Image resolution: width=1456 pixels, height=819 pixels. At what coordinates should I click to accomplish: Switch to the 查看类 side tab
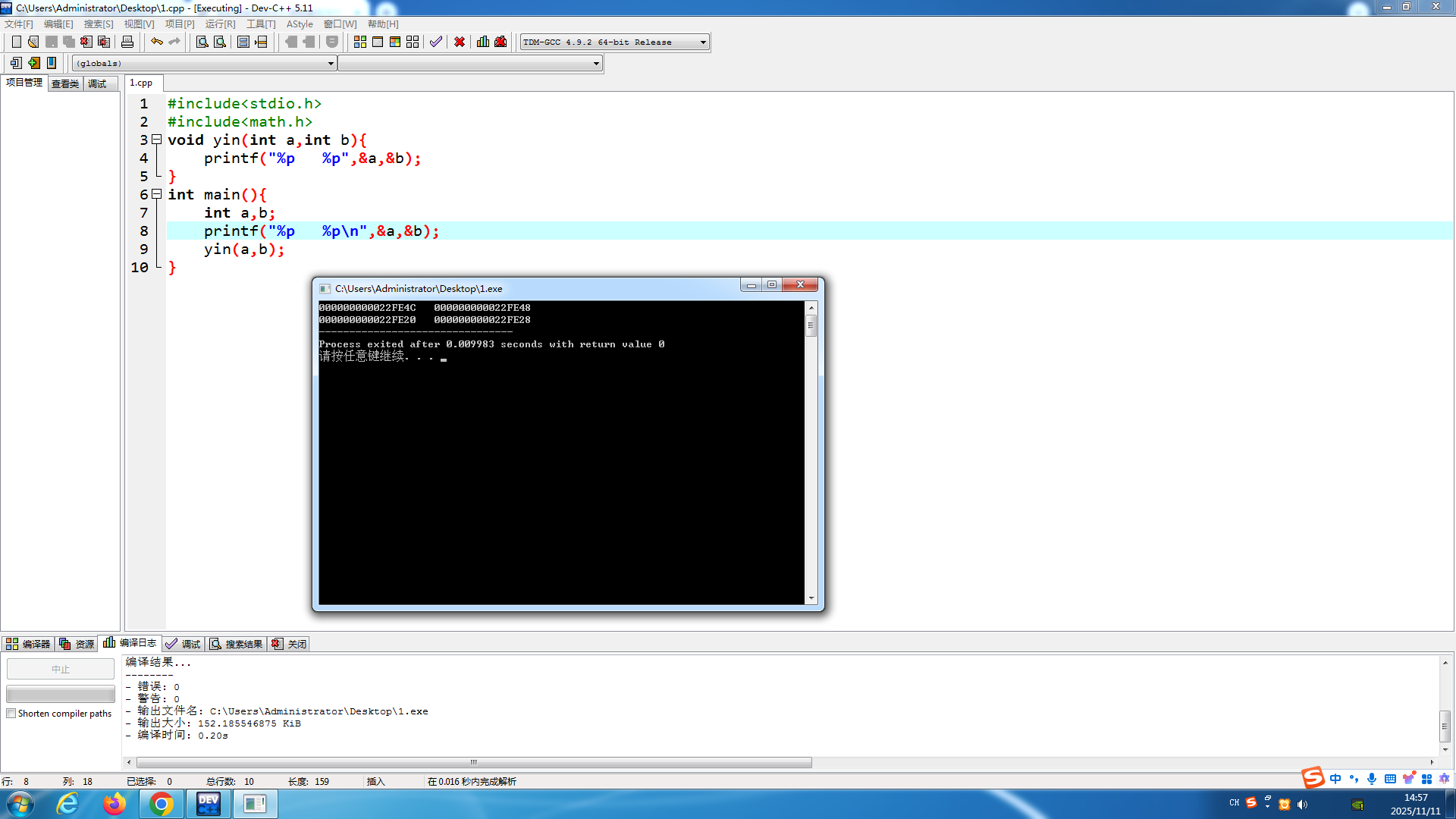coord(65,83)
